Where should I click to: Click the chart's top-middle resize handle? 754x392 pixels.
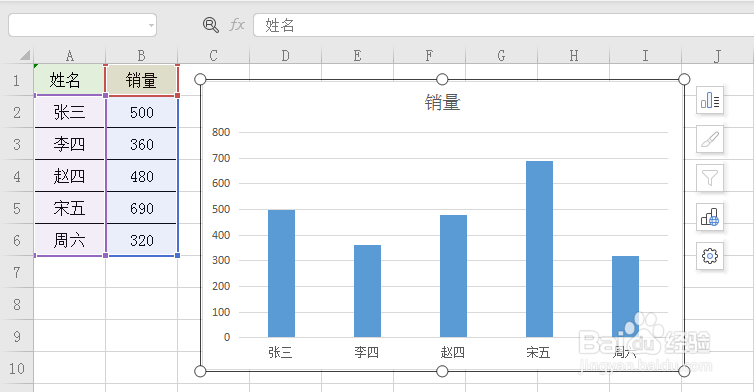click(x=442, y=79)
